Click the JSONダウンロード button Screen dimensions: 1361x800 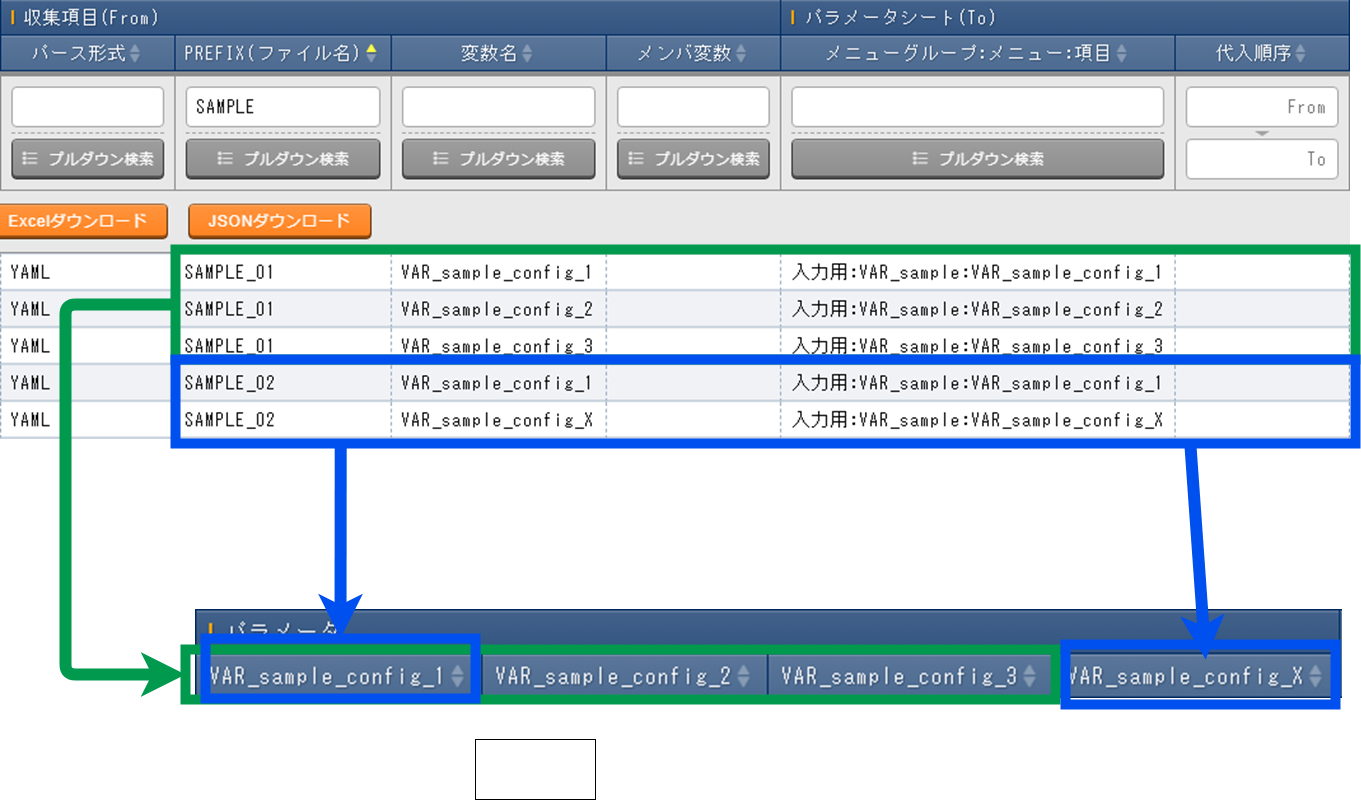[x=279, y=221]
